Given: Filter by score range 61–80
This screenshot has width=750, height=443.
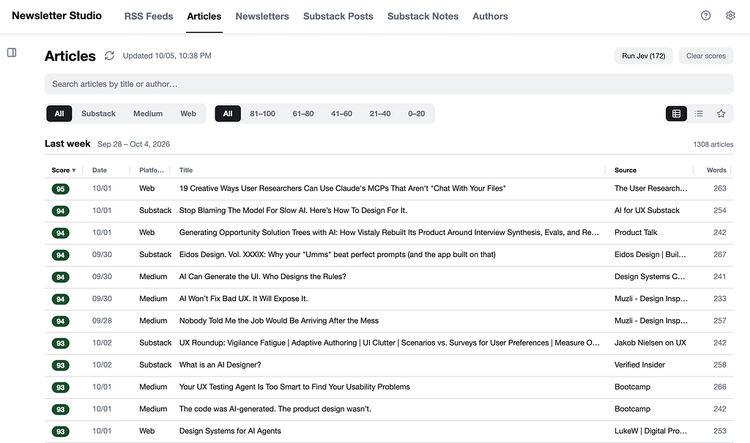Looking at the screenshot, I should [303, 113].
